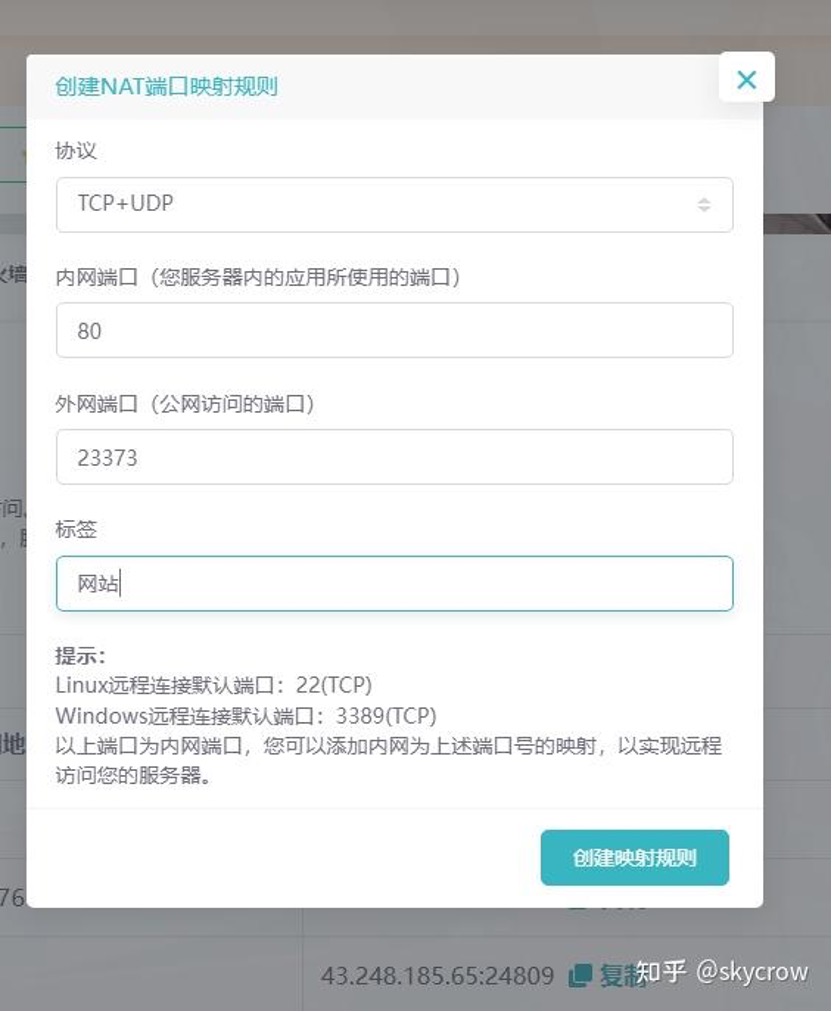Click the 内网端口 label above the 80 field

[258, 278]
